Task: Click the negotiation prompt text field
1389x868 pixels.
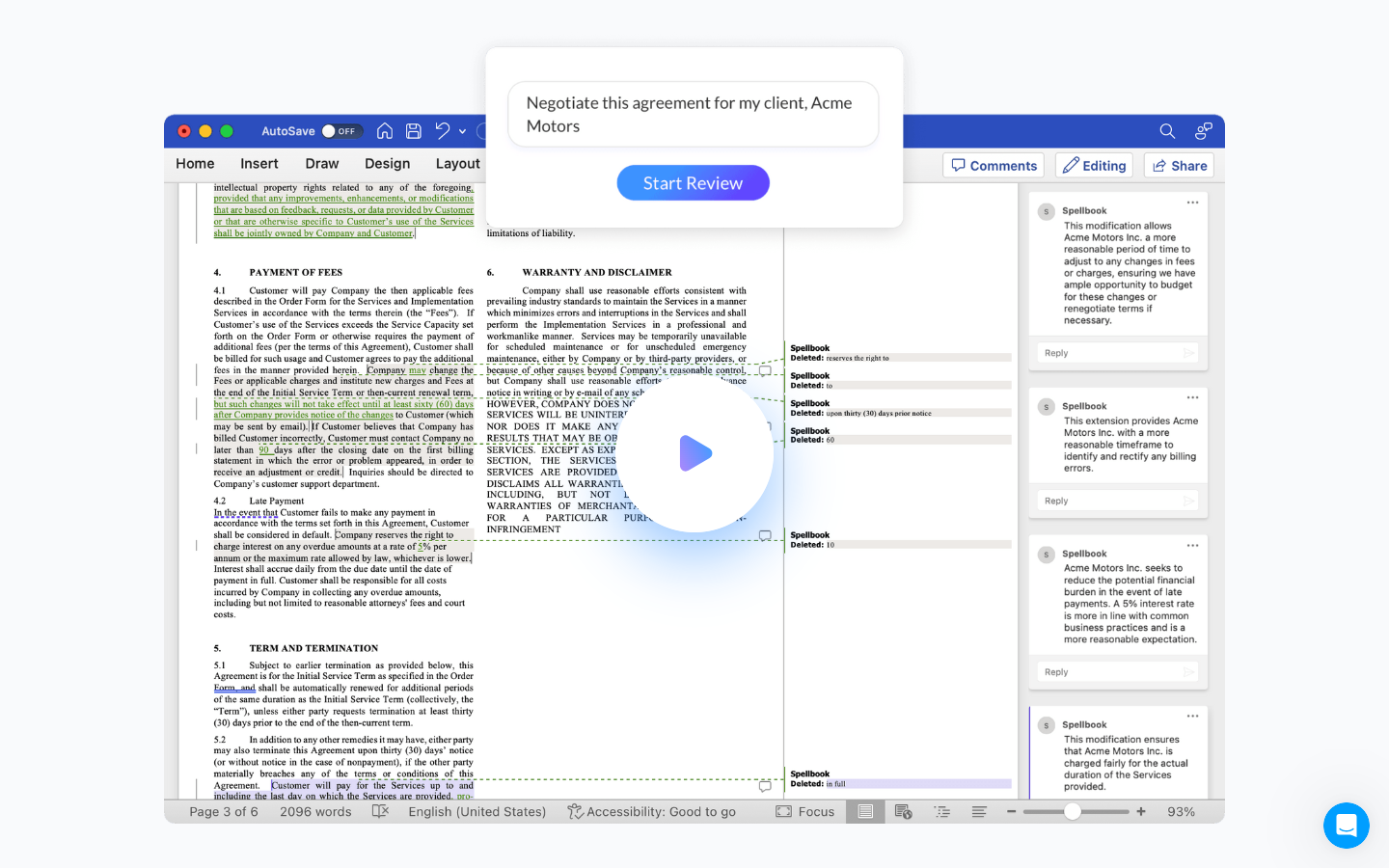Action: tap(693, 115)
